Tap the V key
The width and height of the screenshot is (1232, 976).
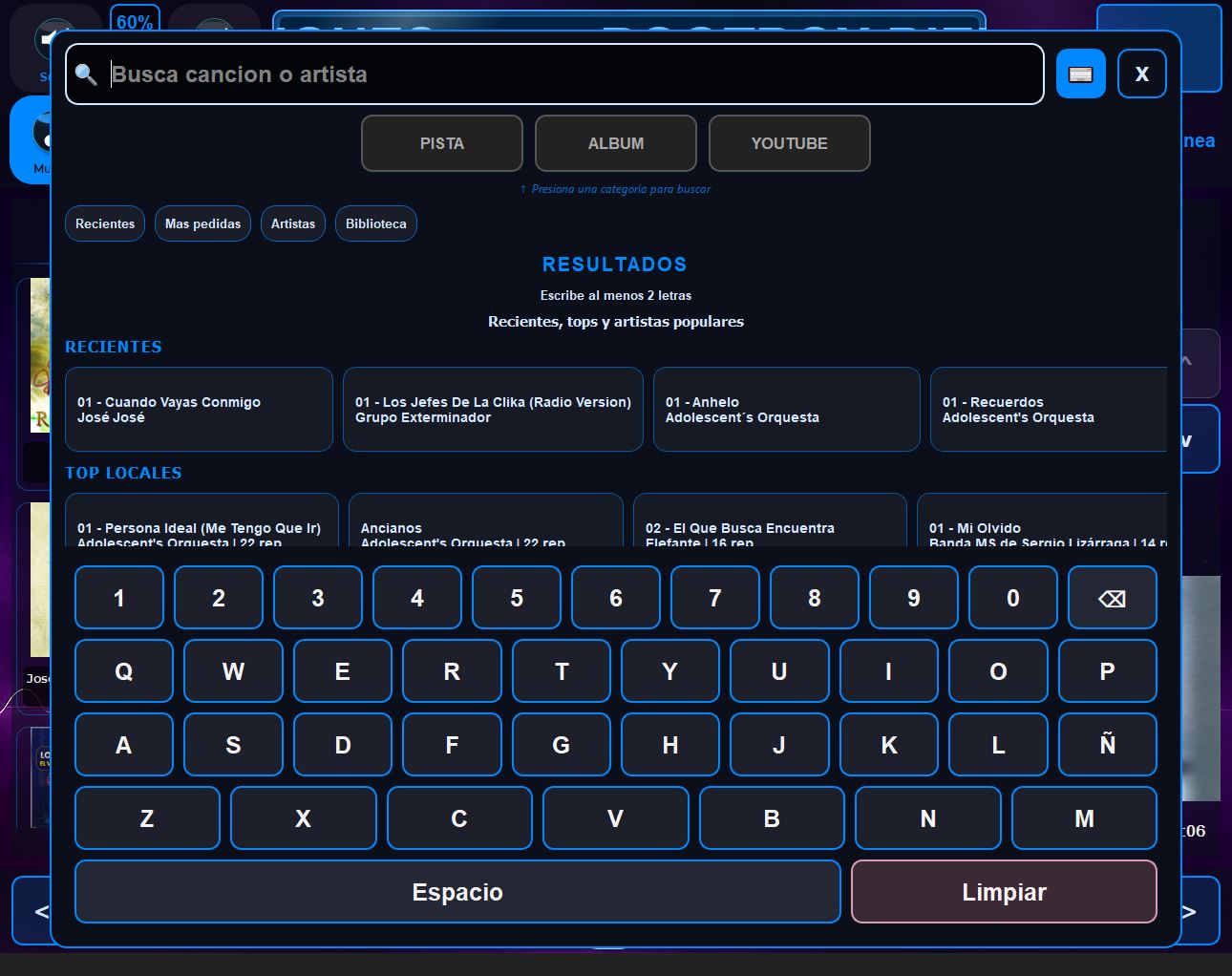point(616,818)
